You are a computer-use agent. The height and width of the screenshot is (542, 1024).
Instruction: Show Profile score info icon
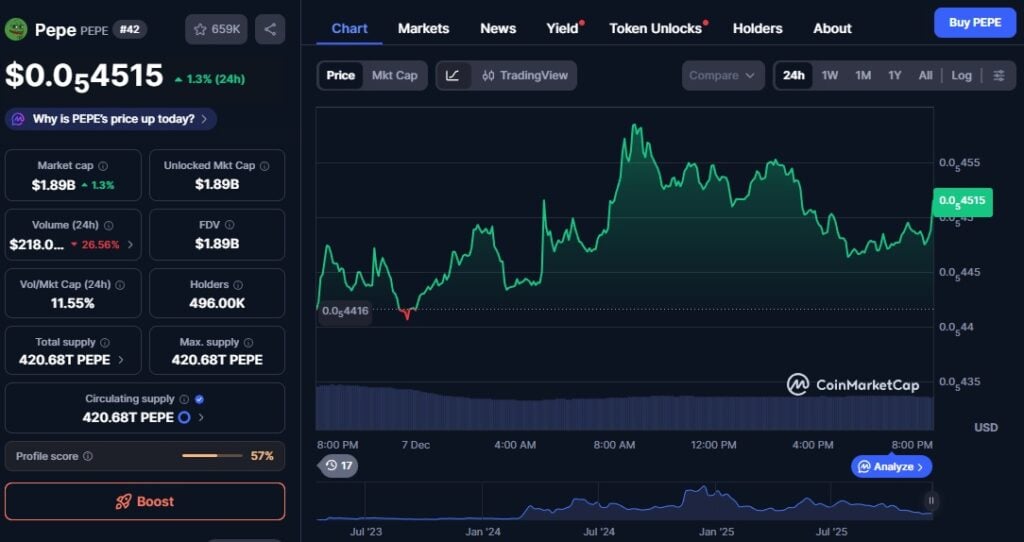88,456
